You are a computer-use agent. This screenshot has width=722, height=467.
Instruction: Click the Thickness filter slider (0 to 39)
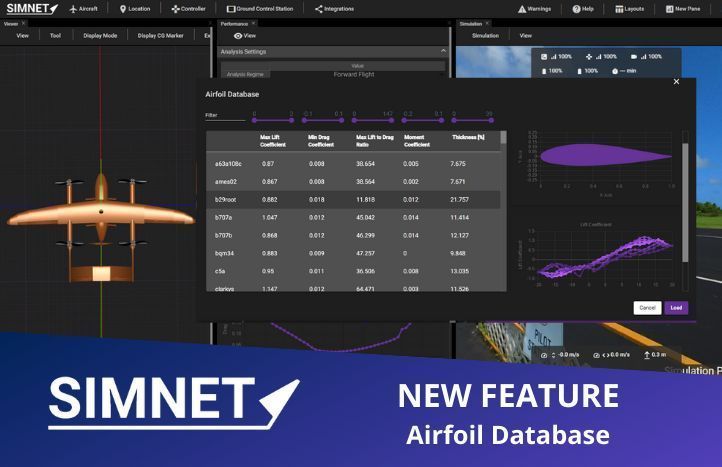[x=472, y=120]
